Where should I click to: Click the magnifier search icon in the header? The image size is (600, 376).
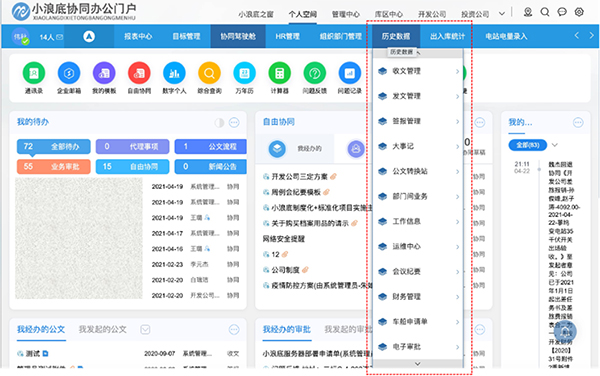(x=545, y=12)
